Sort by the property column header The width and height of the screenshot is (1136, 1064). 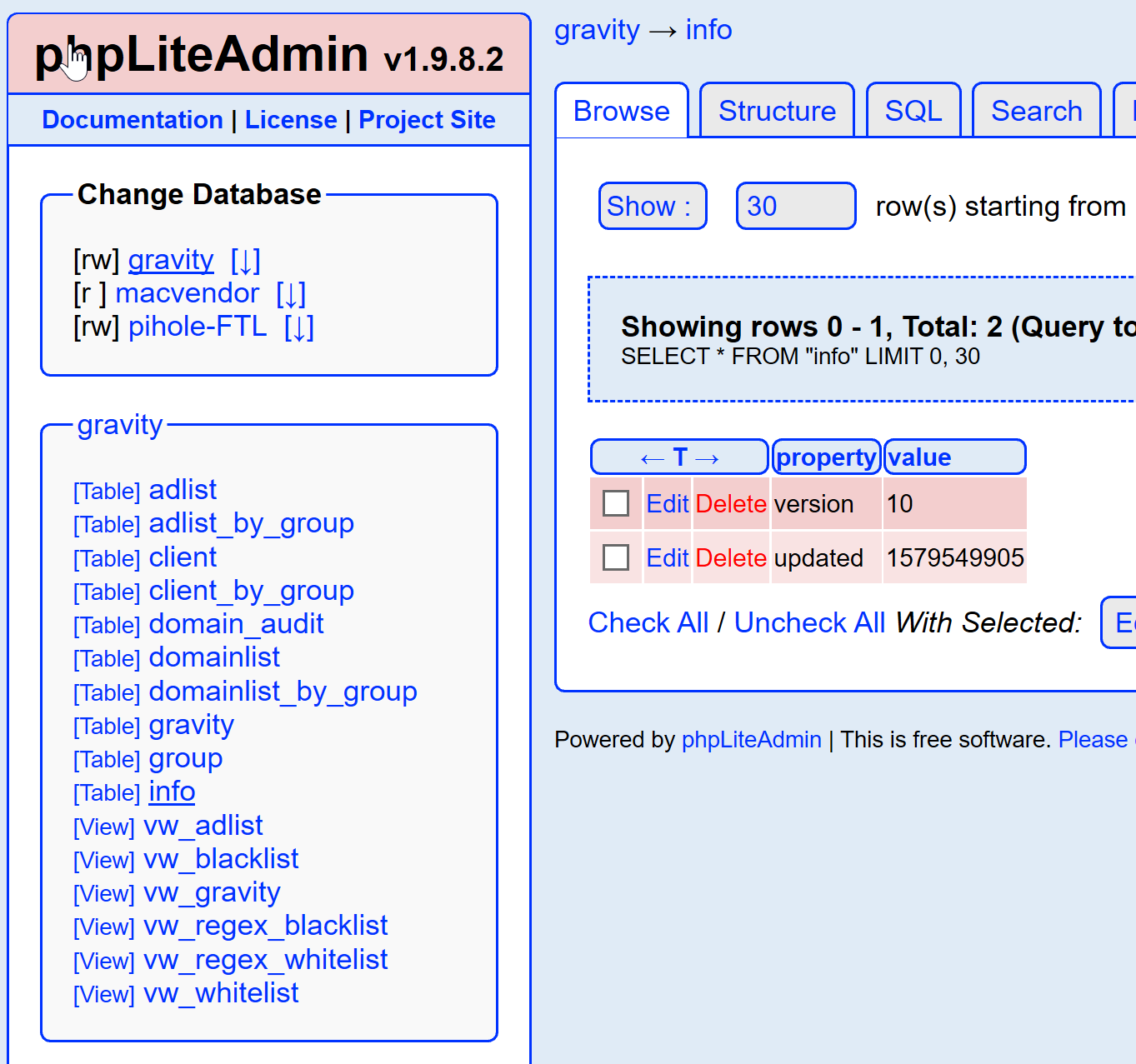tap(826, 457)
